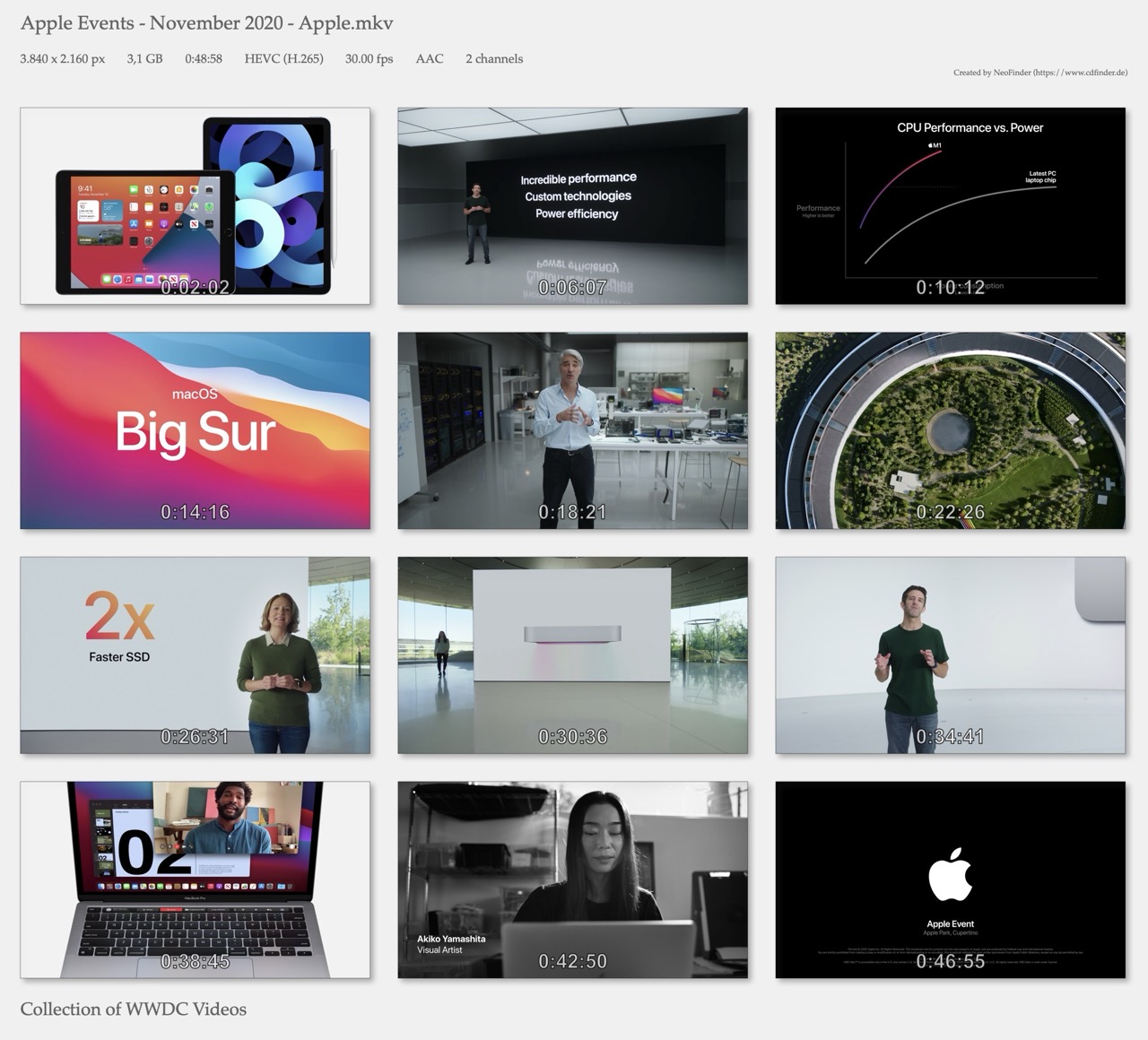Open the '2x Faster SSD' thumbnail
The height and width of the screenshot is (1040, 1148).
click(x=195, y=655)
